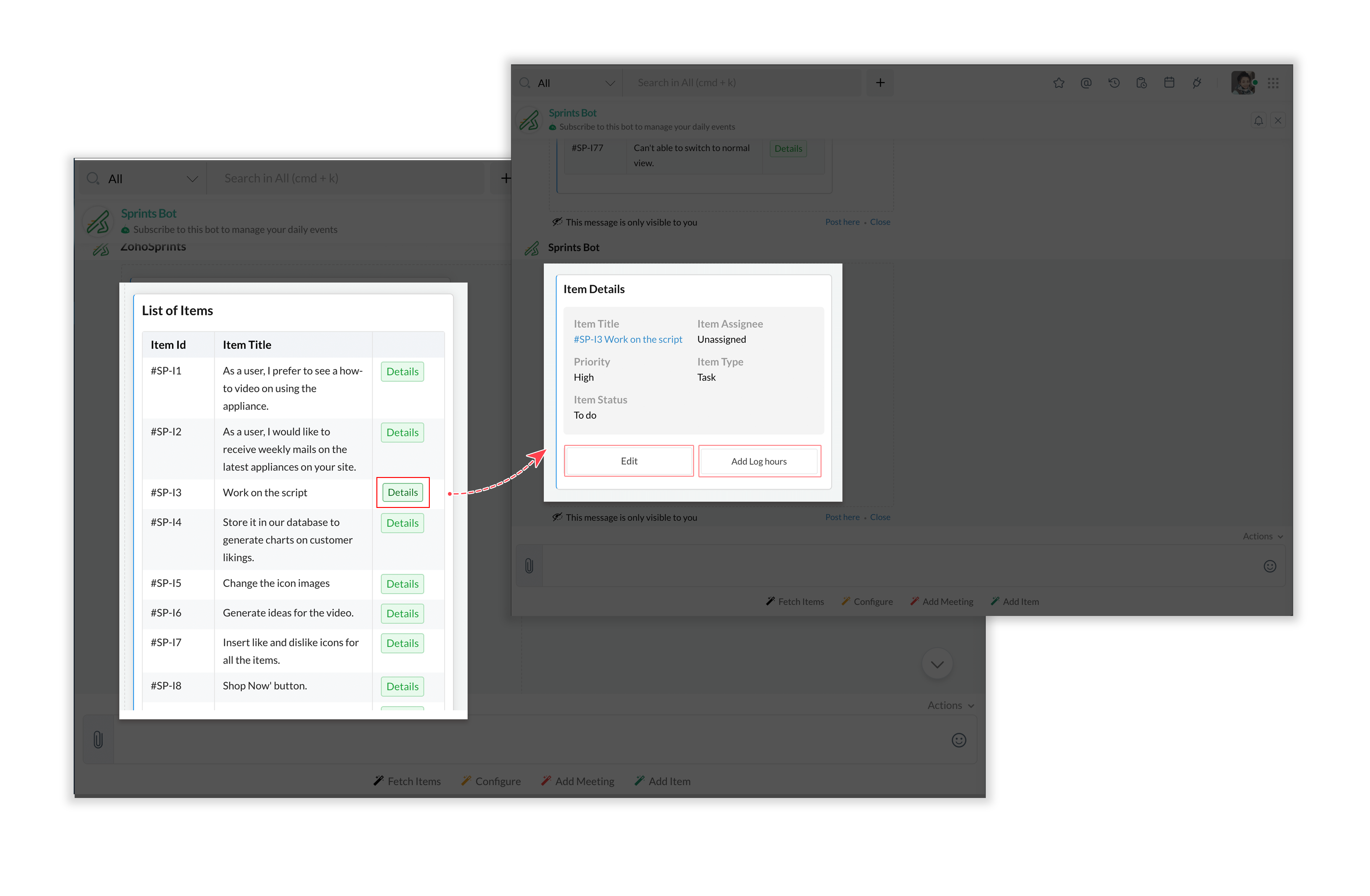The height and width of the screenshot is (896, 1370).
Task: Open integrations via the plug icon
Action: coord(1197,83)
